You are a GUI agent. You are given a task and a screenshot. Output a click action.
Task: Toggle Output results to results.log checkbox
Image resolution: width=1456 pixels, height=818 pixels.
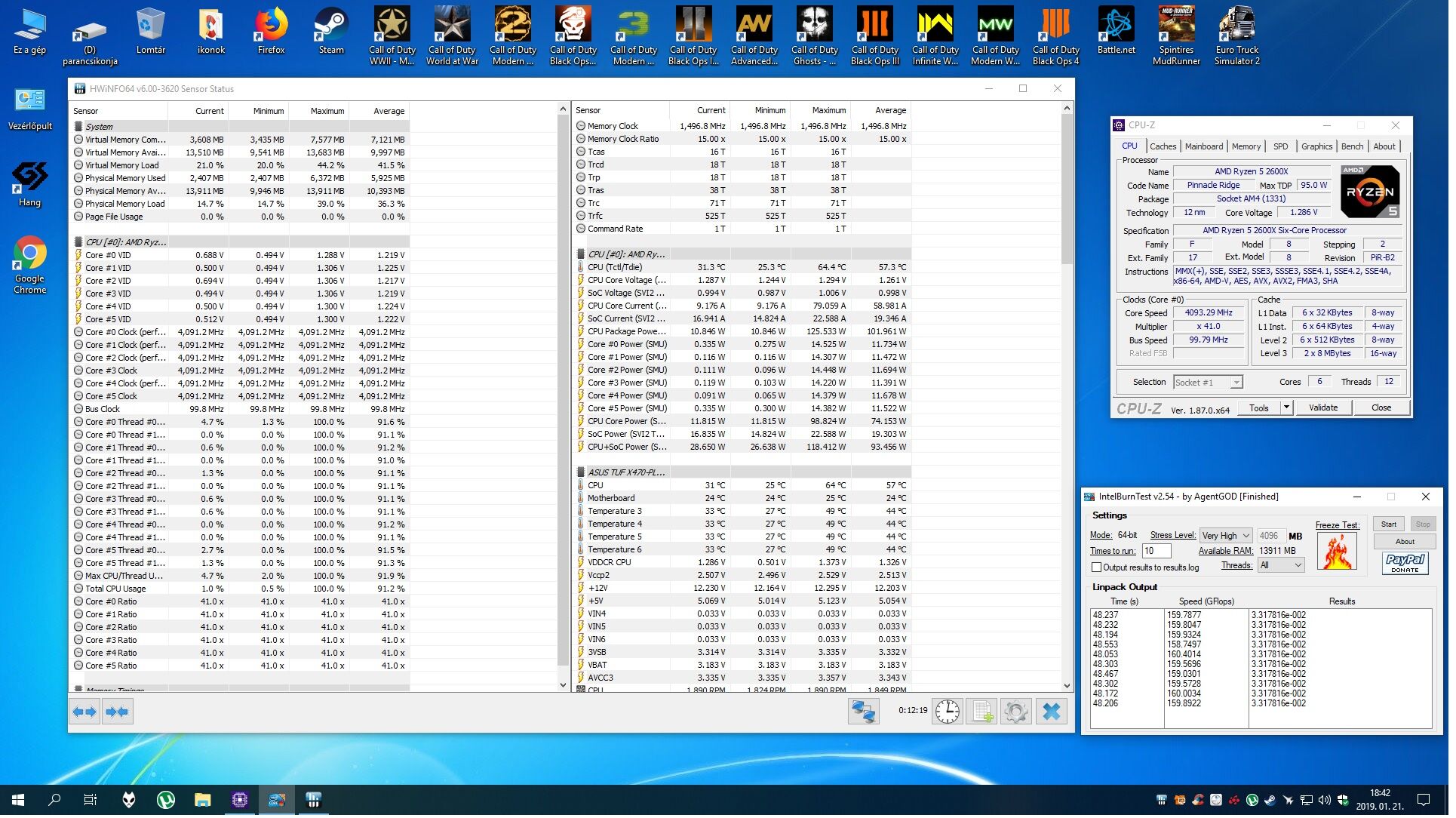pos(1102,570)
